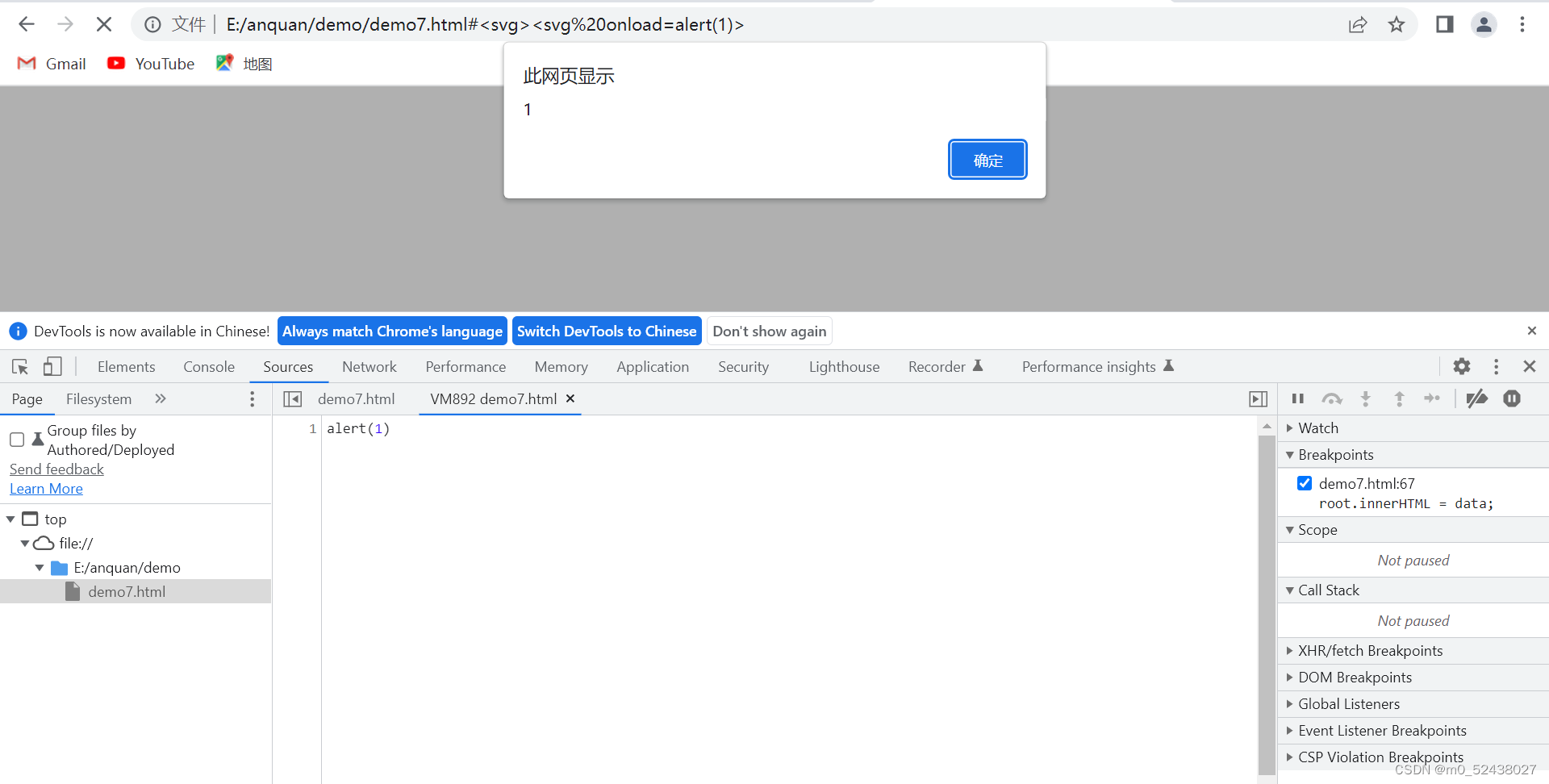Select the Page navigator tab

[x=27, y=399]
